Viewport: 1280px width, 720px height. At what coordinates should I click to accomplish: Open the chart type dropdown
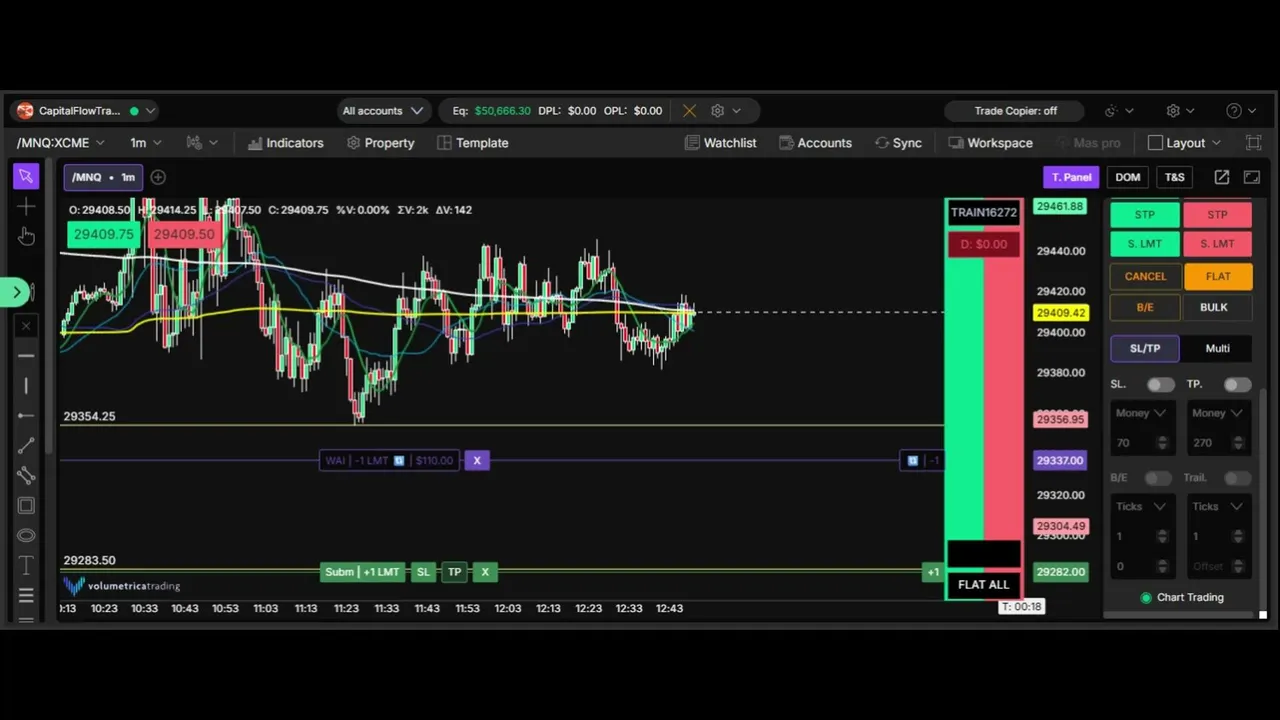coord(202,143)
